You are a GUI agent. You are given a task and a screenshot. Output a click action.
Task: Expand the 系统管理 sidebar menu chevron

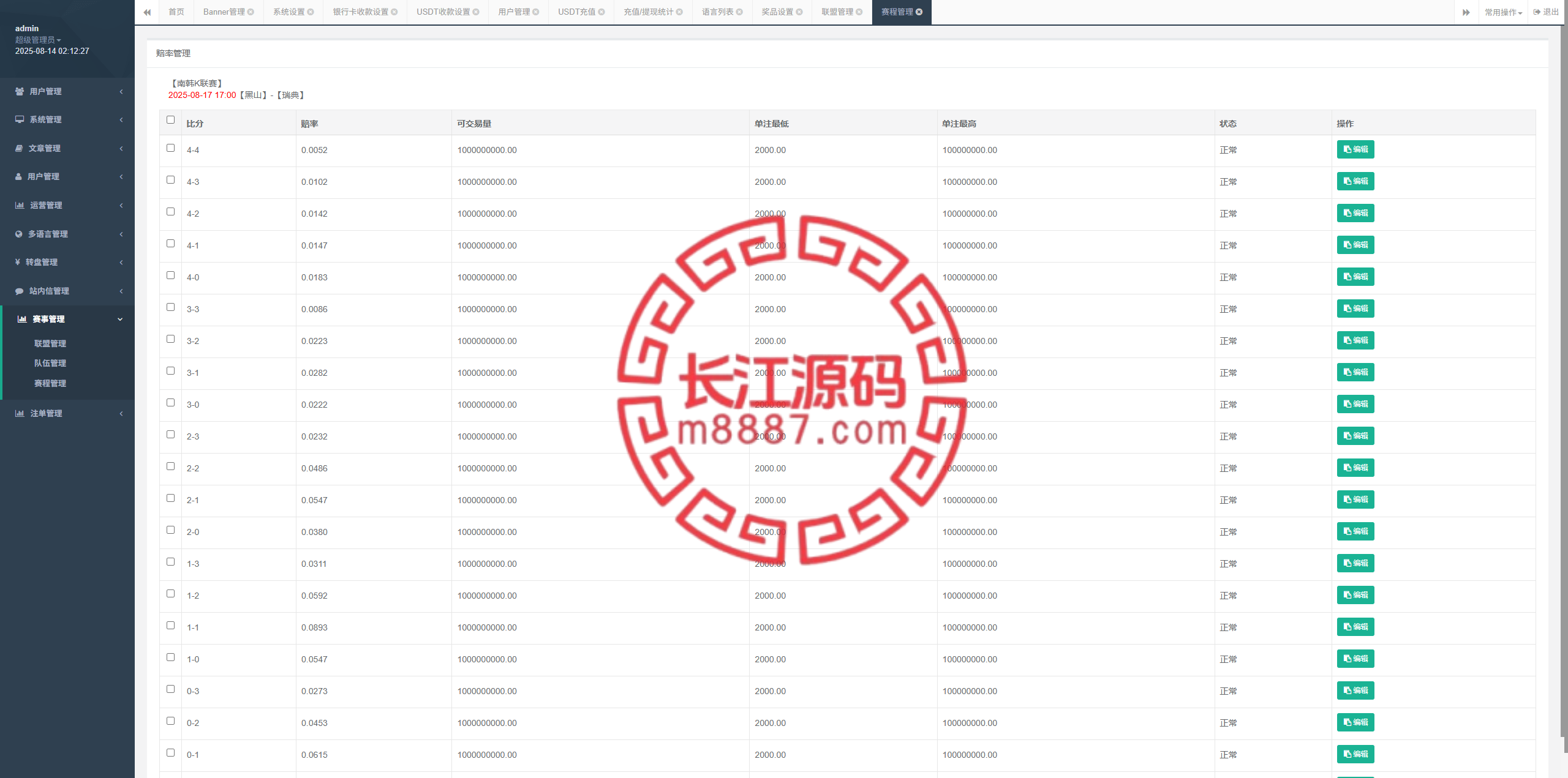click(x=121, y=119)
